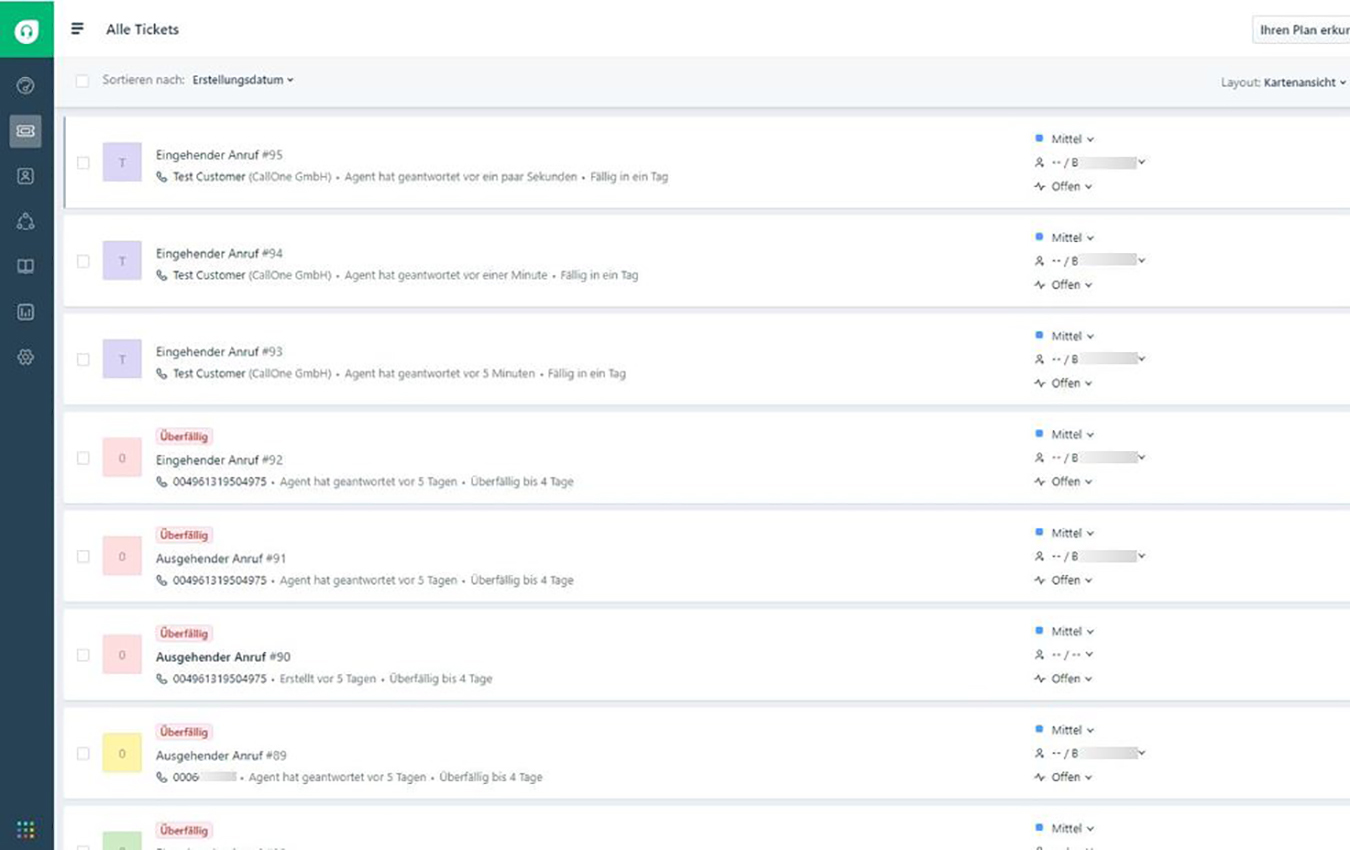Open the ticket filters menu icon
The width and height of the screenshot is (1350, 850).
point(77,29)
